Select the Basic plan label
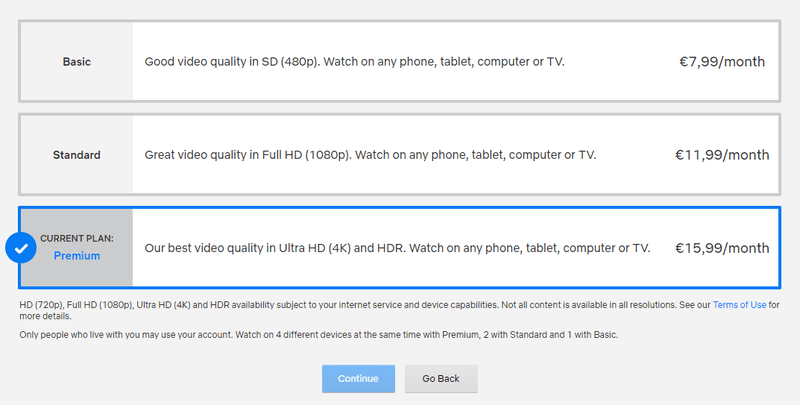 77,62
